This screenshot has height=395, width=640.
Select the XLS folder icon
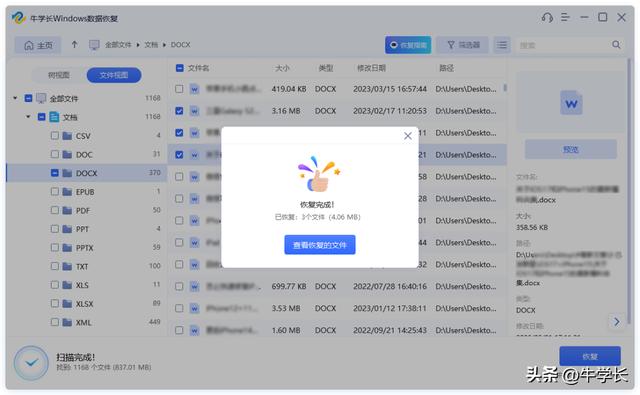click(x=67, y=285)
